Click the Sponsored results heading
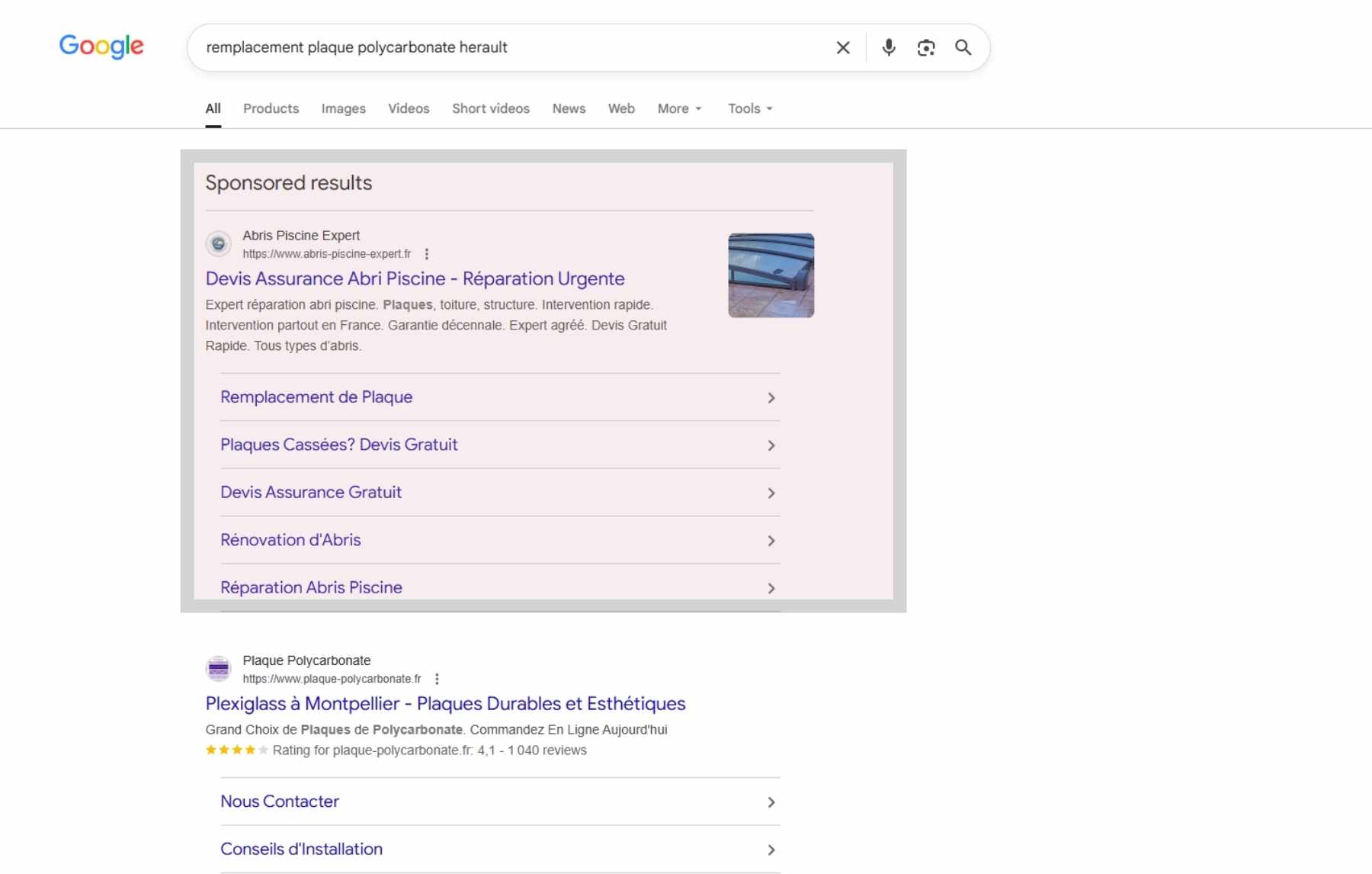The height and width of the screenshot is (874, 1372). pyautogui.click(x=289, y=183)
